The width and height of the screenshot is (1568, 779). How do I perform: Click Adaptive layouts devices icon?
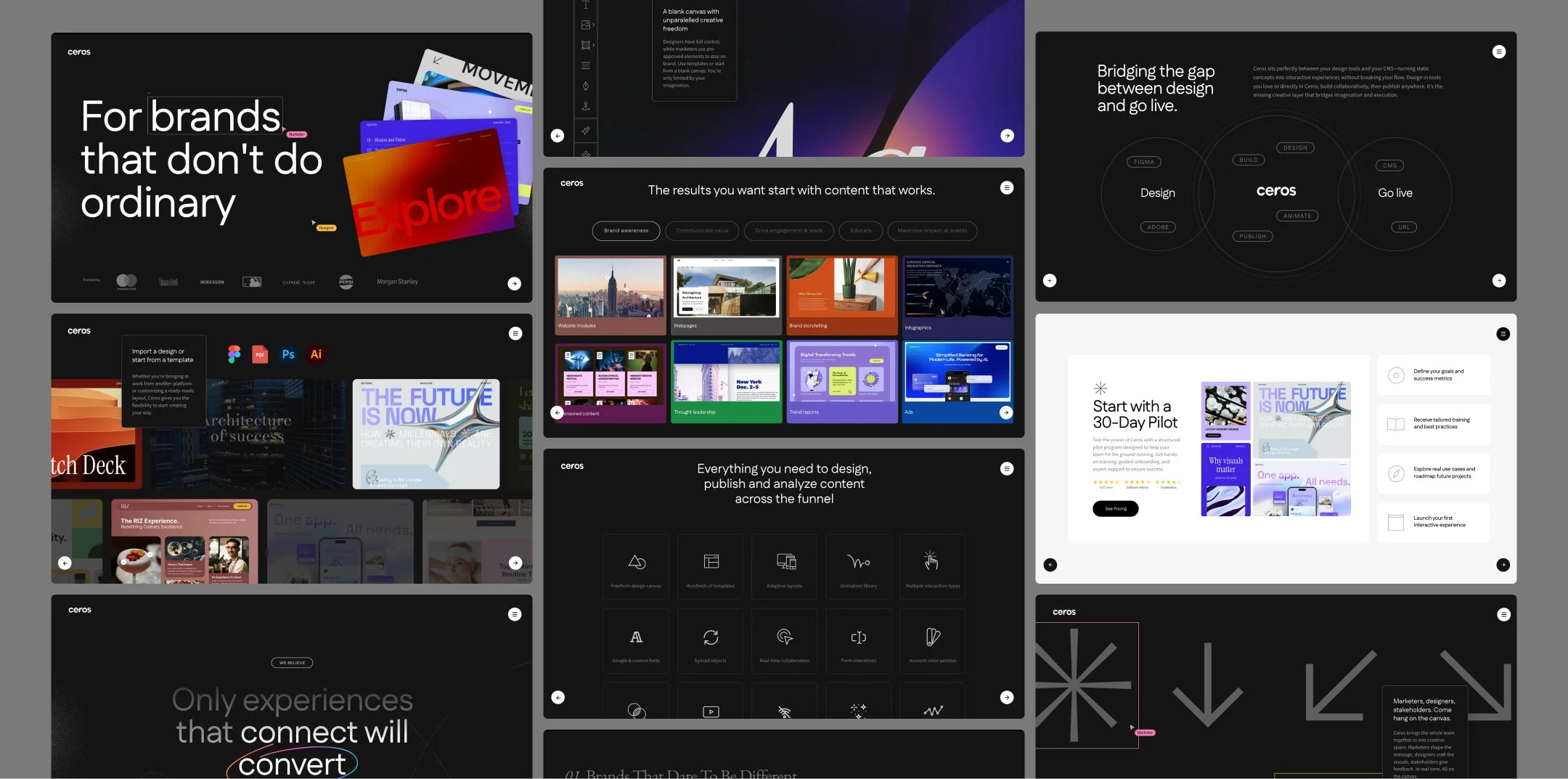click(x=786, y=561)
